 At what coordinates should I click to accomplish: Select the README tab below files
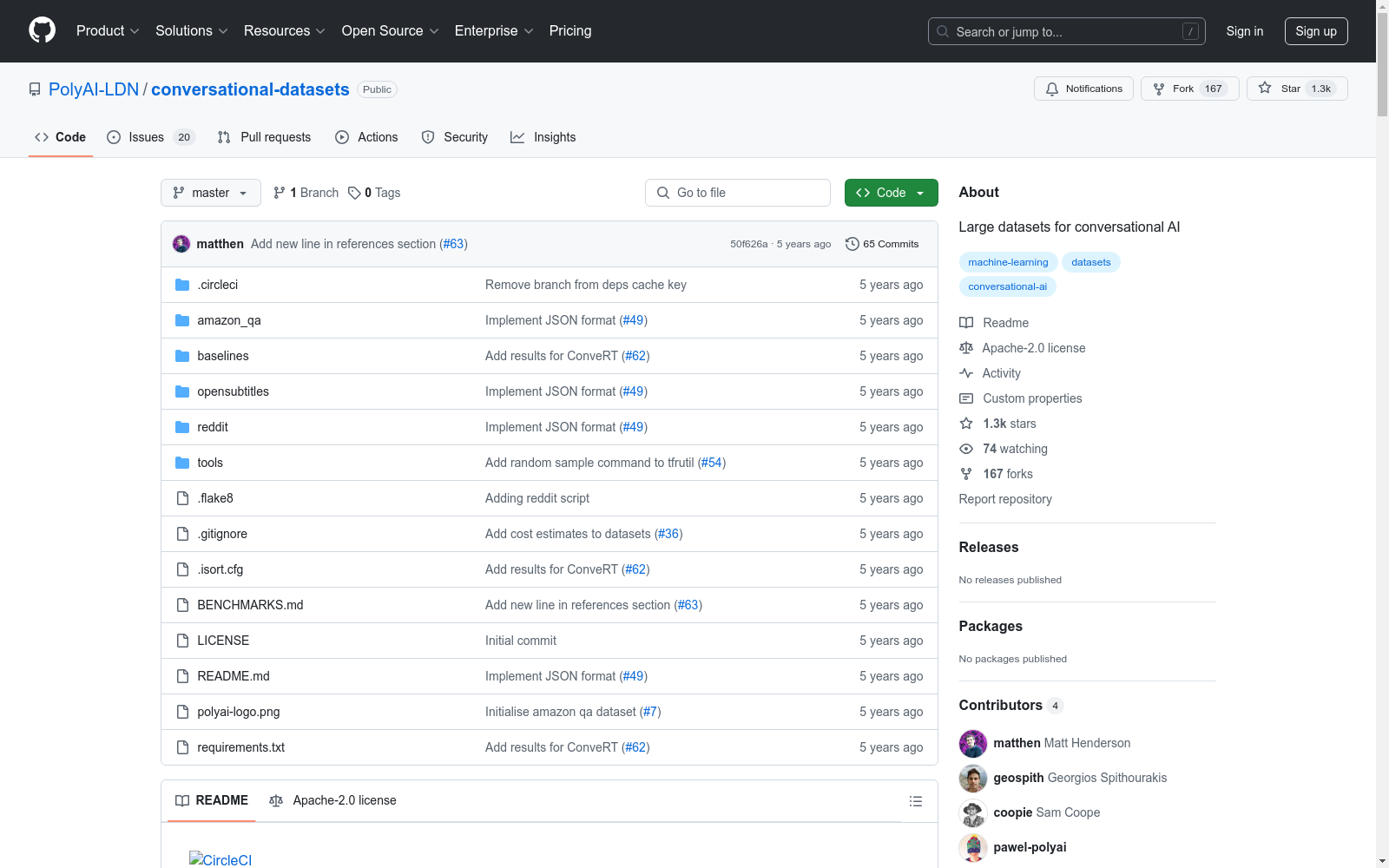coord(212,800)
